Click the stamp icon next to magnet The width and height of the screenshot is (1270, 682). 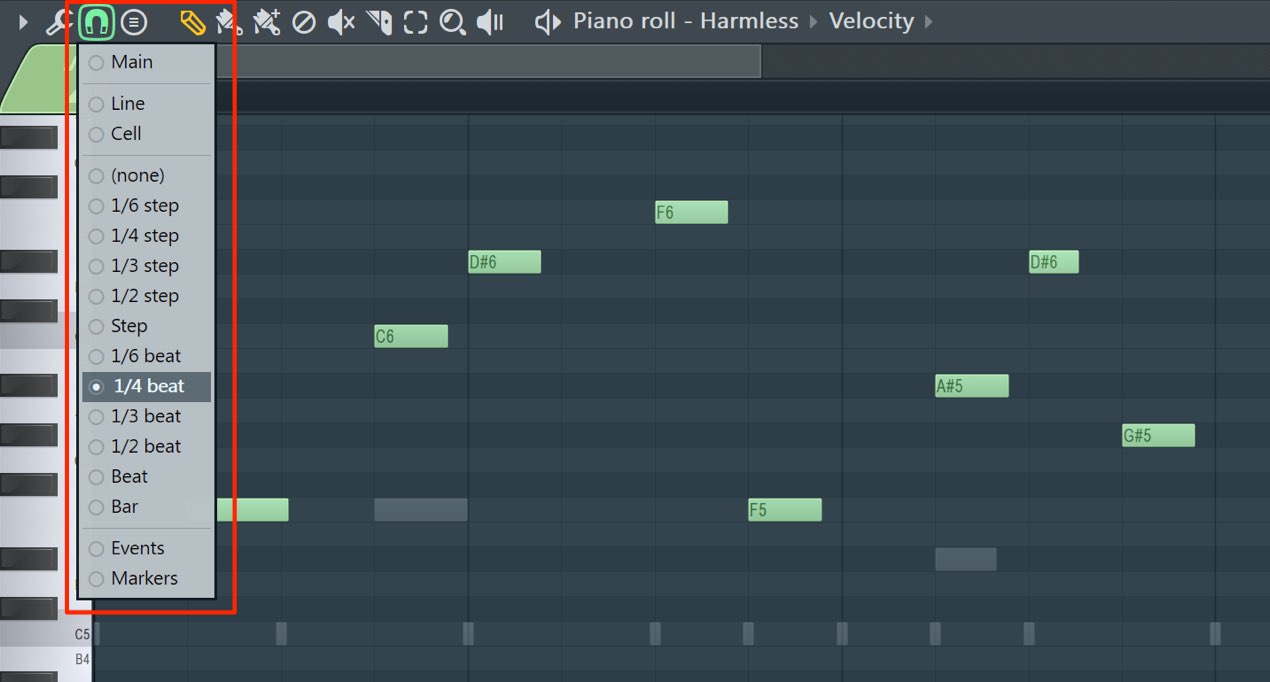133,22
